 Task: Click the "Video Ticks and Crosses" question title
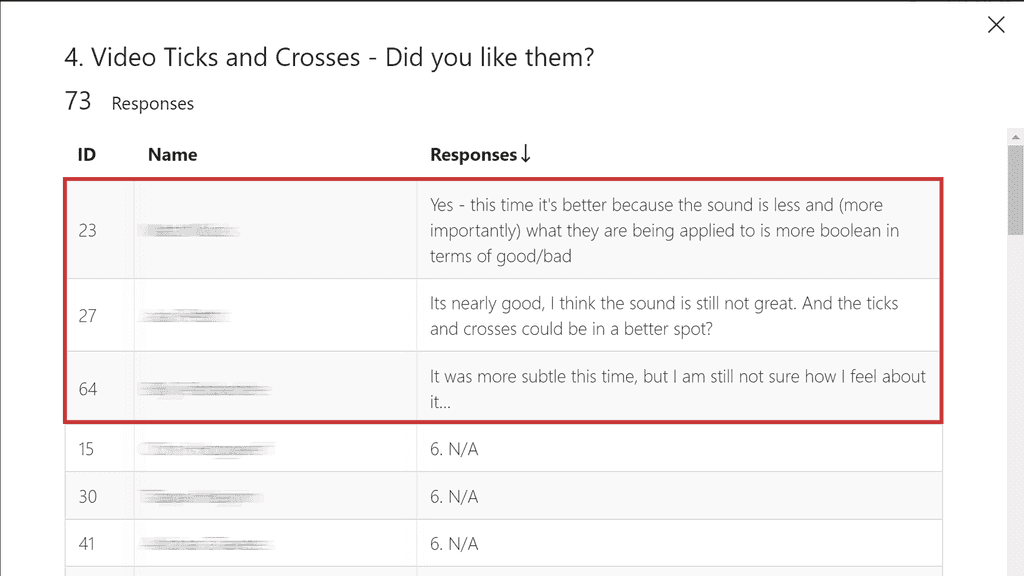point(329,58)
